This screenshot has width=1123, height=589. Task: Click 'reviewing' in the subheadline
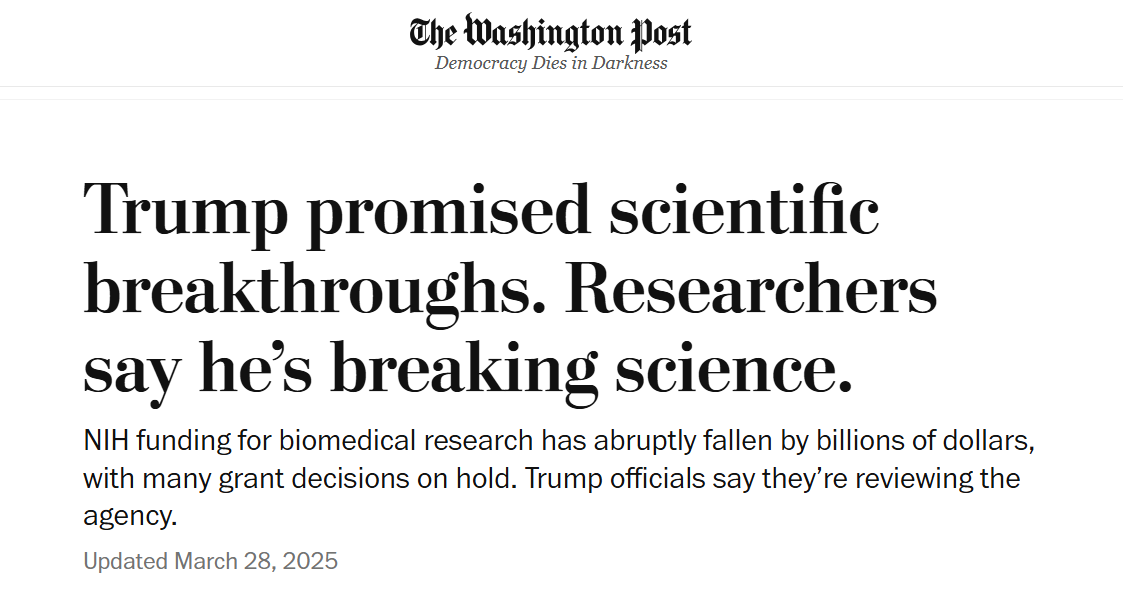coord(898,478)
